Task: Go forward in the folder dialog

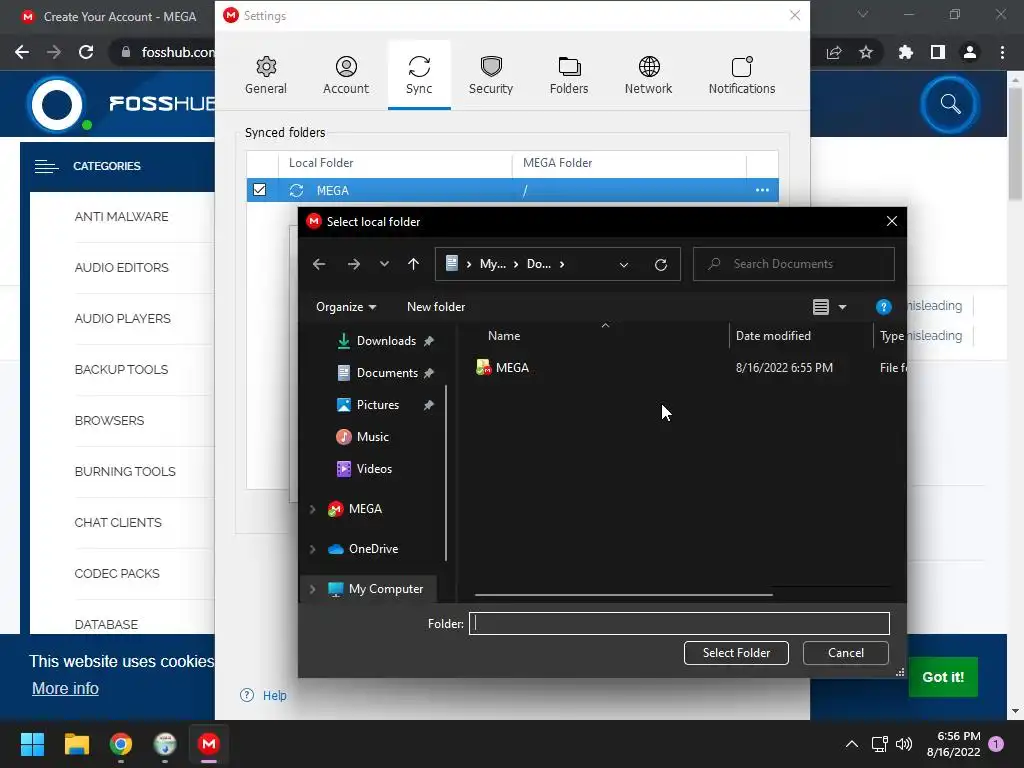Action: click(x=353, y=264)
